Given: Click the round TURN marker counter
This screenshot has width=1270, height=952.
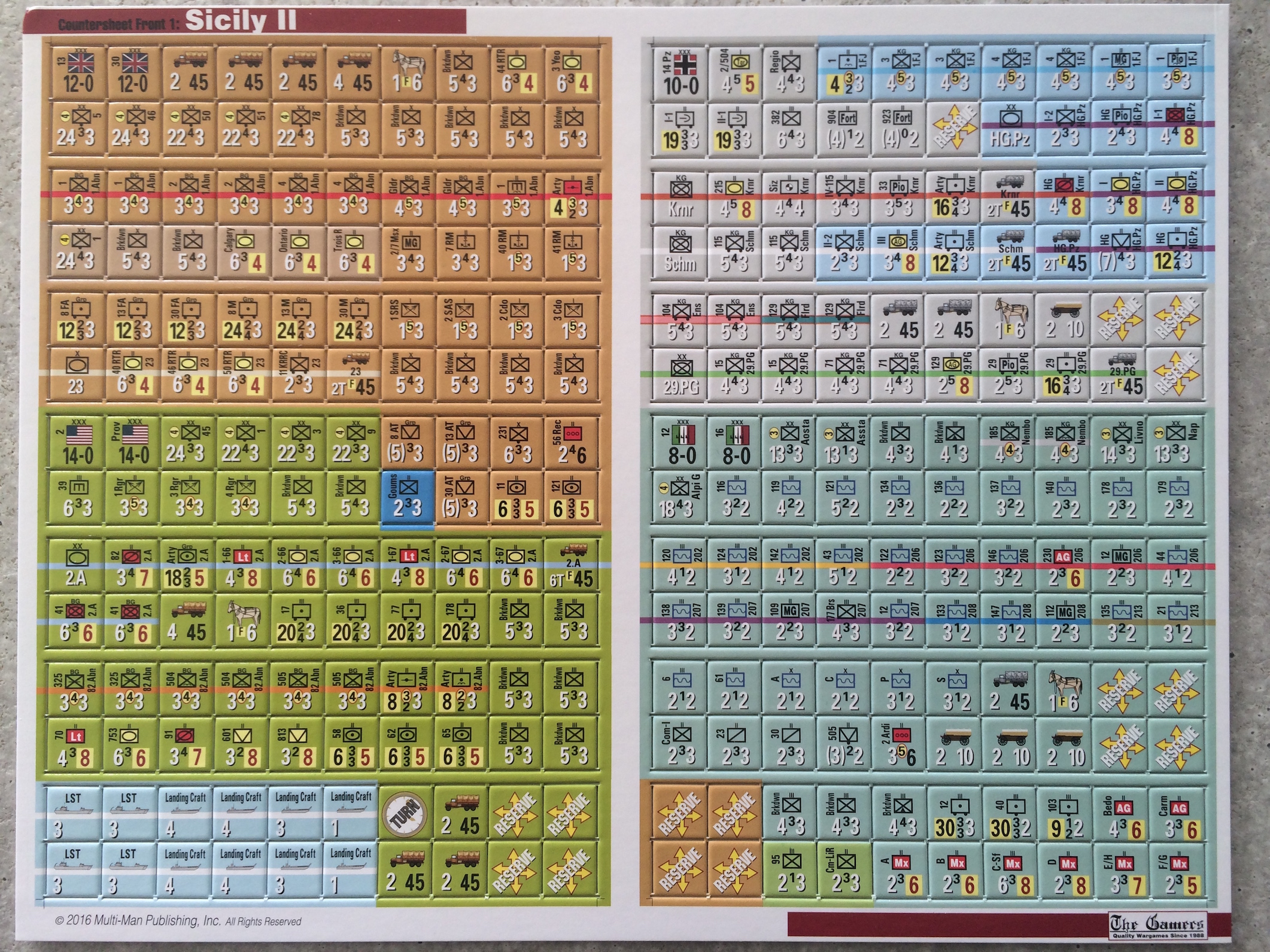Looking at the screenshot, I should pos(405,814).
